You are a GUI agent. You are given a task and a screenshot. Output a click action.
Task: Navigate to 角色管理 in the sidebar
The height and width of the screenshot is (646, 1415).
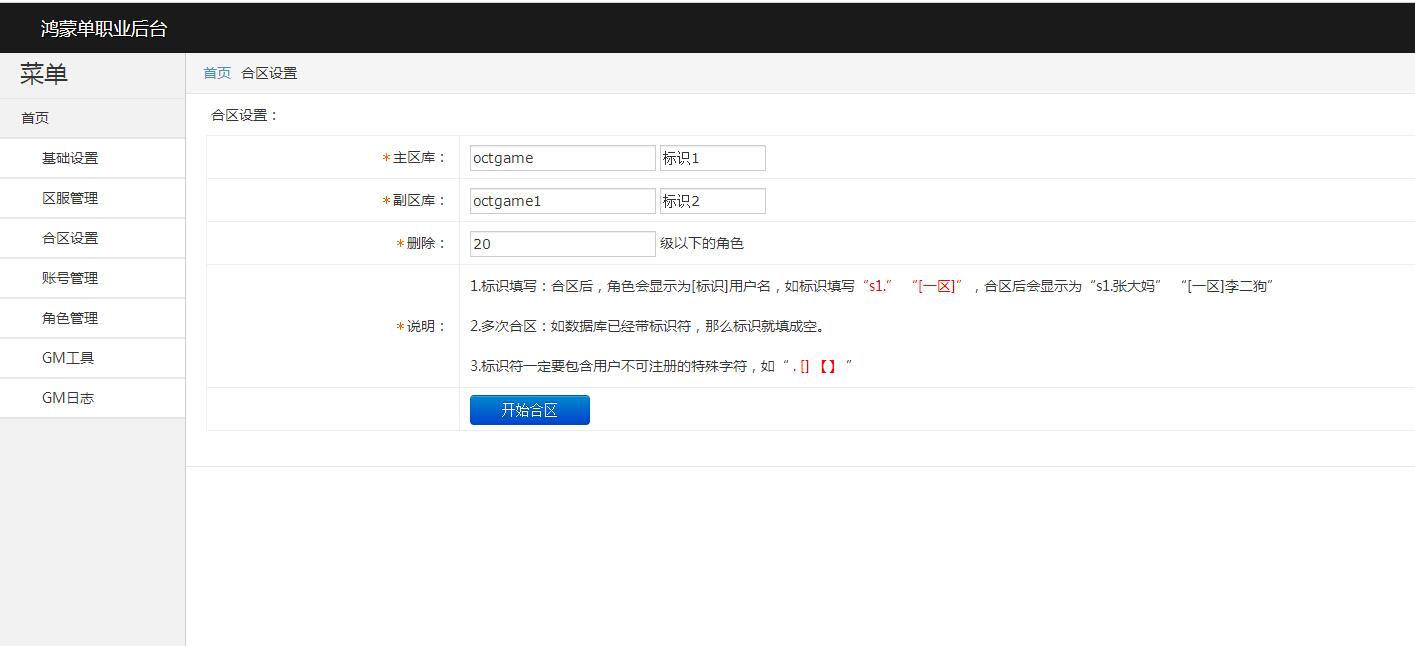[70, 318]
